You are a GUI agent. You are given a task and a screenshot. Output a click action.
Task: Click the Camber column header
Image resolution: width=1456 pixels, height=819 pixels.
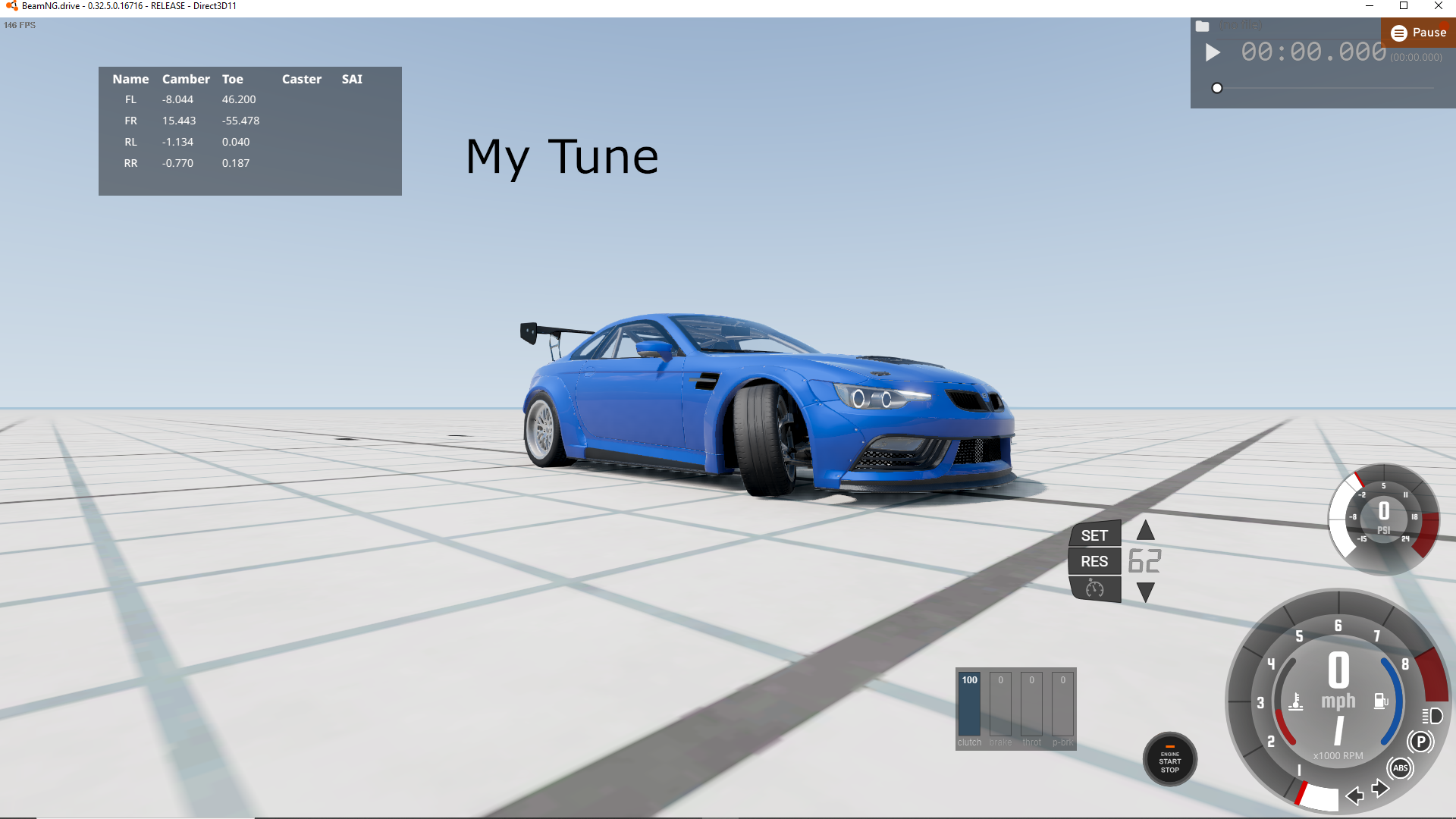click(186, 79)
